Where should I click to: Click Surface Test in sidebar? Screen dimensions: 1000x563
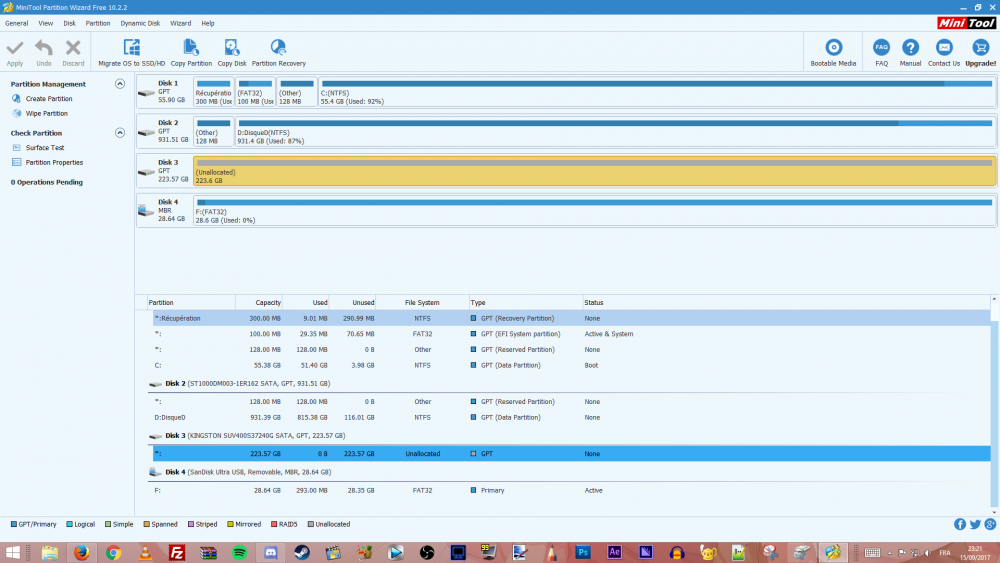pos(44,148)
